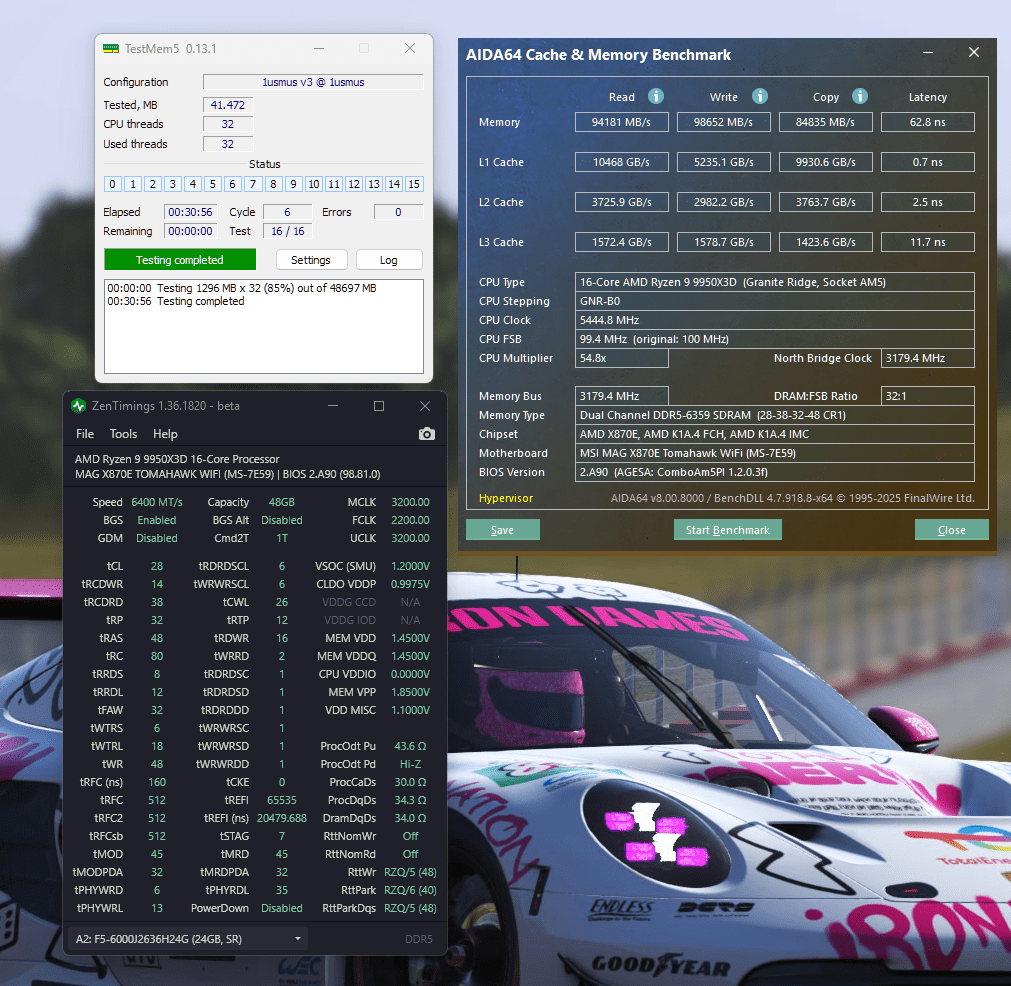Click tREFI value 65535 in ZenTimings
Image resolution: width=1011 pixels, height=986 pixels.
pyautogui.click(x=282, y=800)
